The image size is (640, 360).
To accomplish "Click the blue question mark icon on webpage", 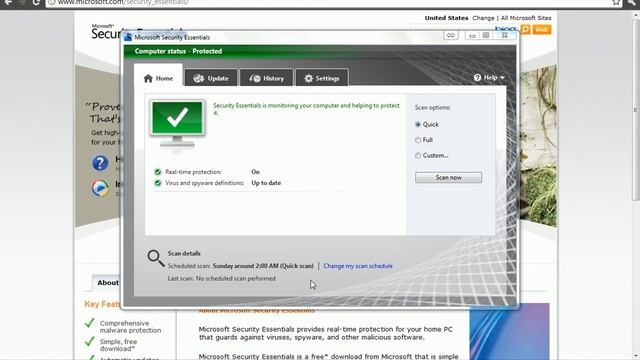I will [x=100, y=163].
